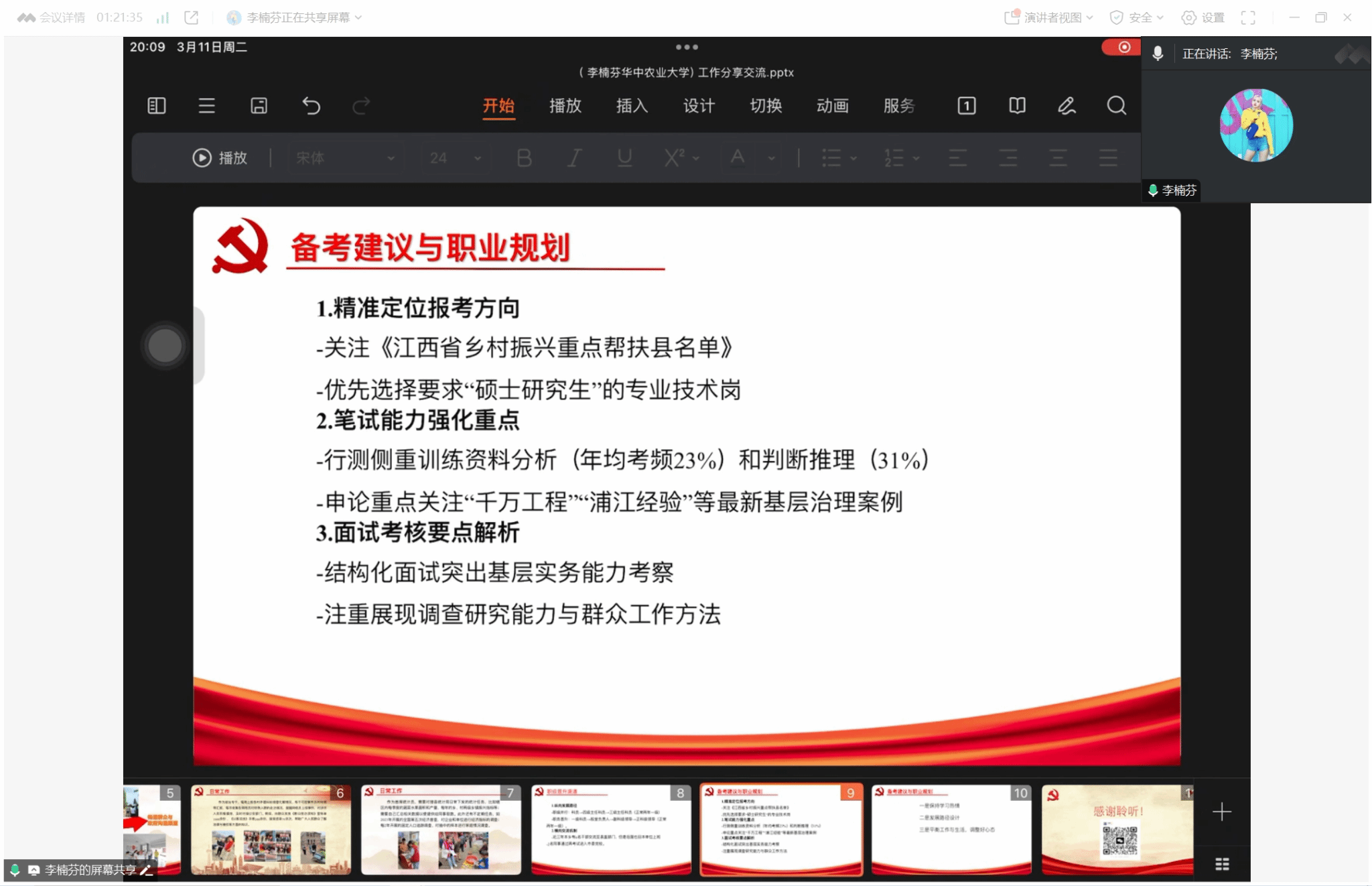Open the search magnifier icon
This screenshot has height=886, width=1372.
pos(1116,106)
